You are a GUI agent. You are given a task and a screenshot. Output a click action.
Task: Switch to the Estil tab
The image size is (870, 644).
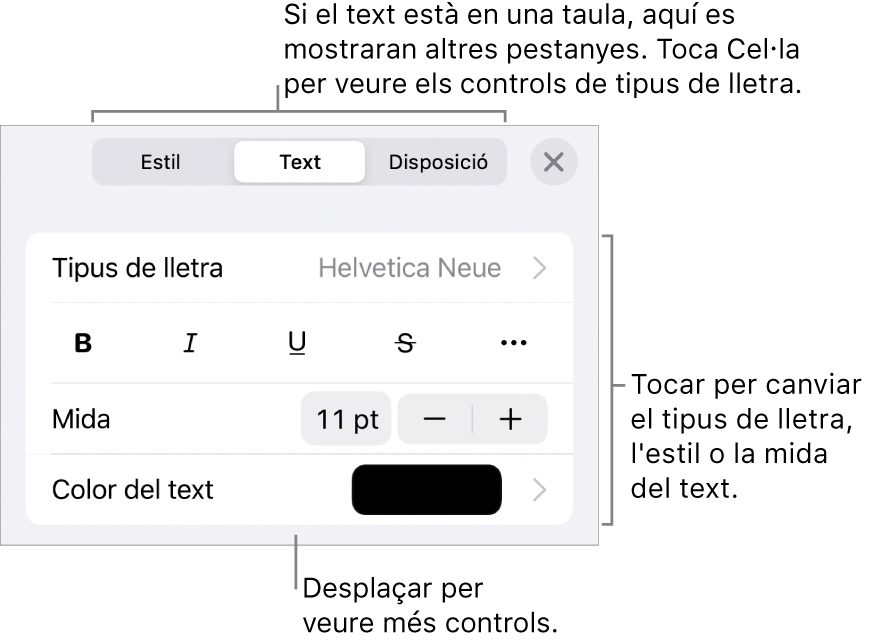[161, 162]
